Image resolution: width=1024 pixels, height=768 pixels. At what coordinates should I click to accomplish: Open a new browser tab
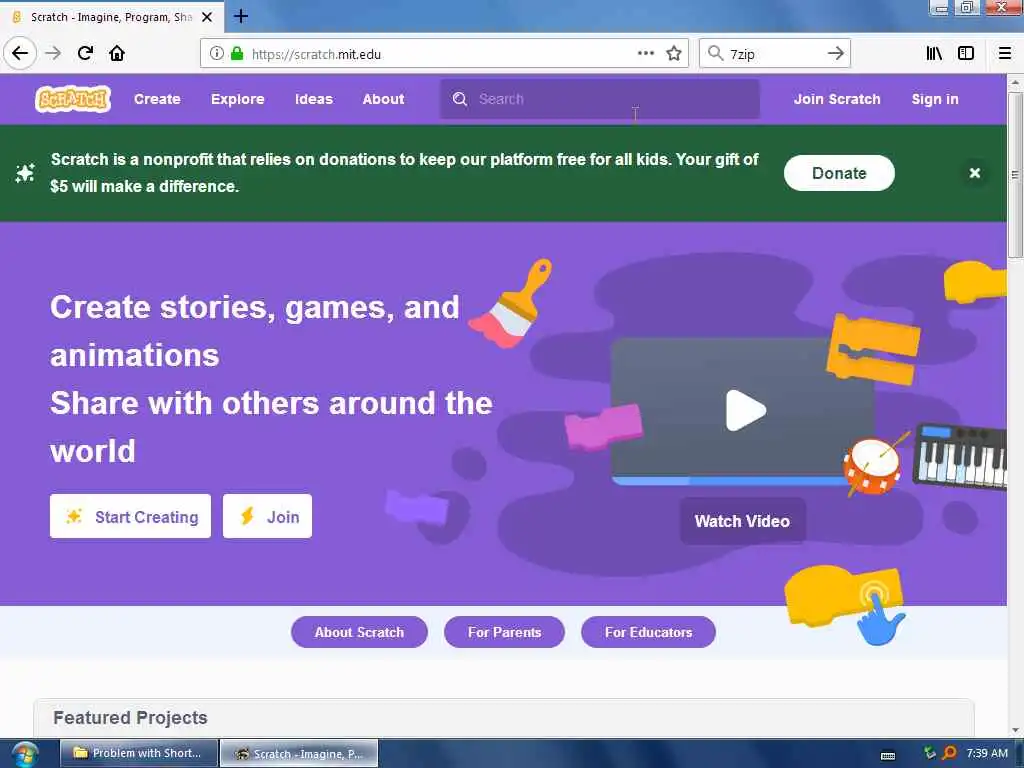(240, 16)
